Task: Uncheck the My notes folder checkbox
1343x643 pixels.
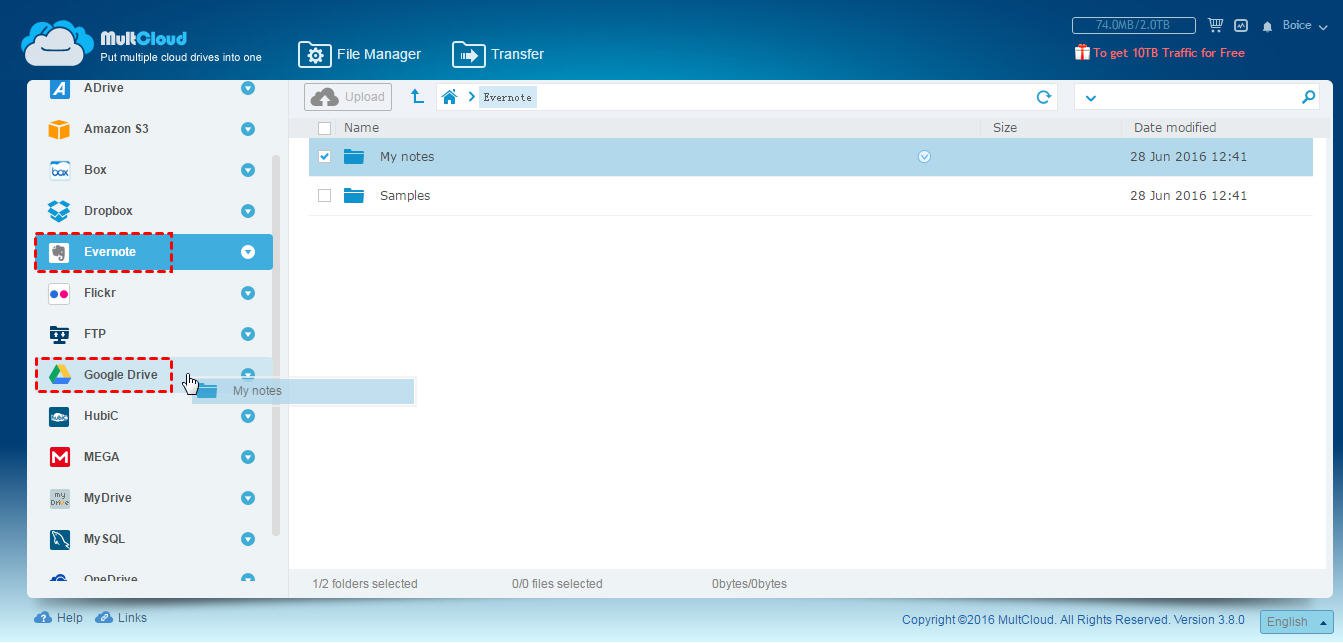Action: 324,157
